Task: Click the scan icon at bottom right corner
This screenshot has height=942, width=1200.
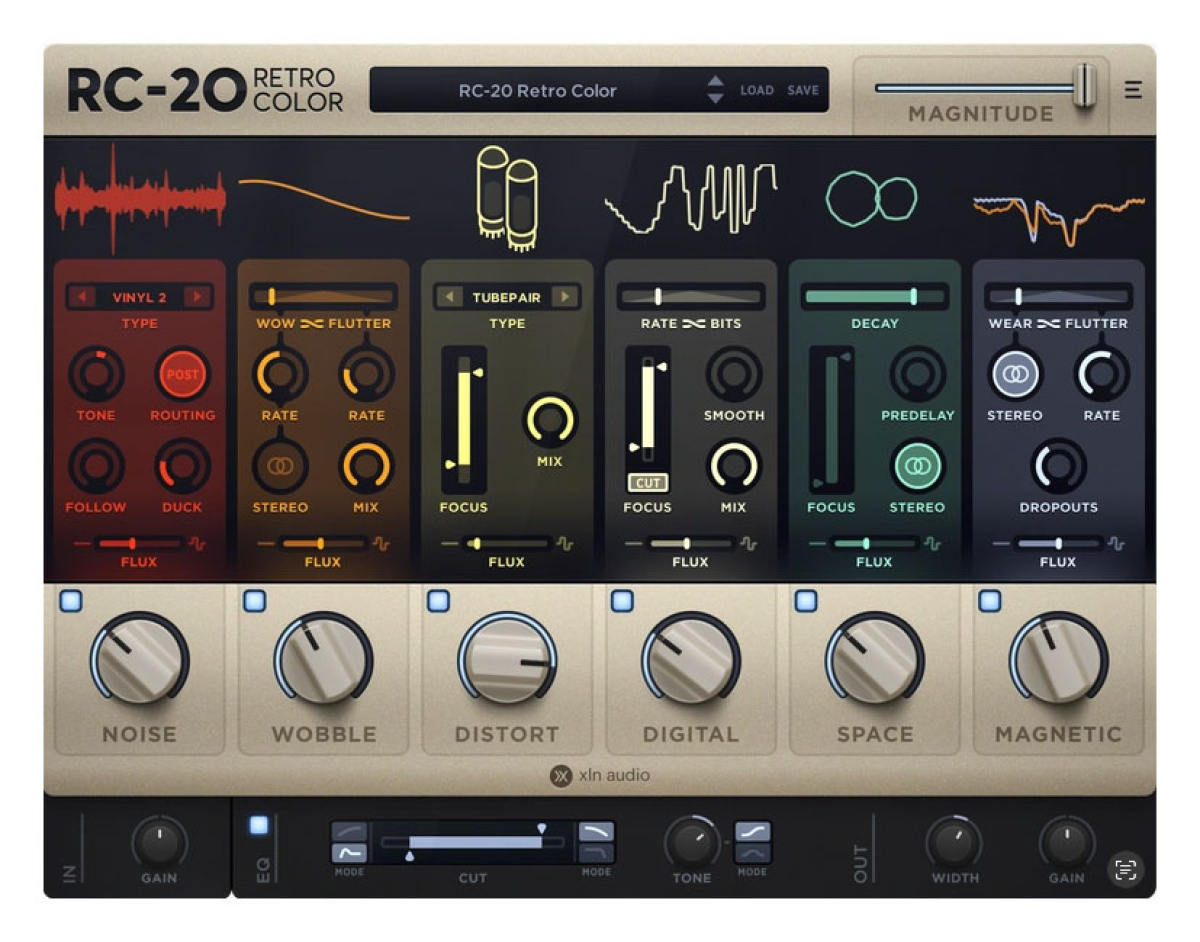Action: [x=1126, y=870]
